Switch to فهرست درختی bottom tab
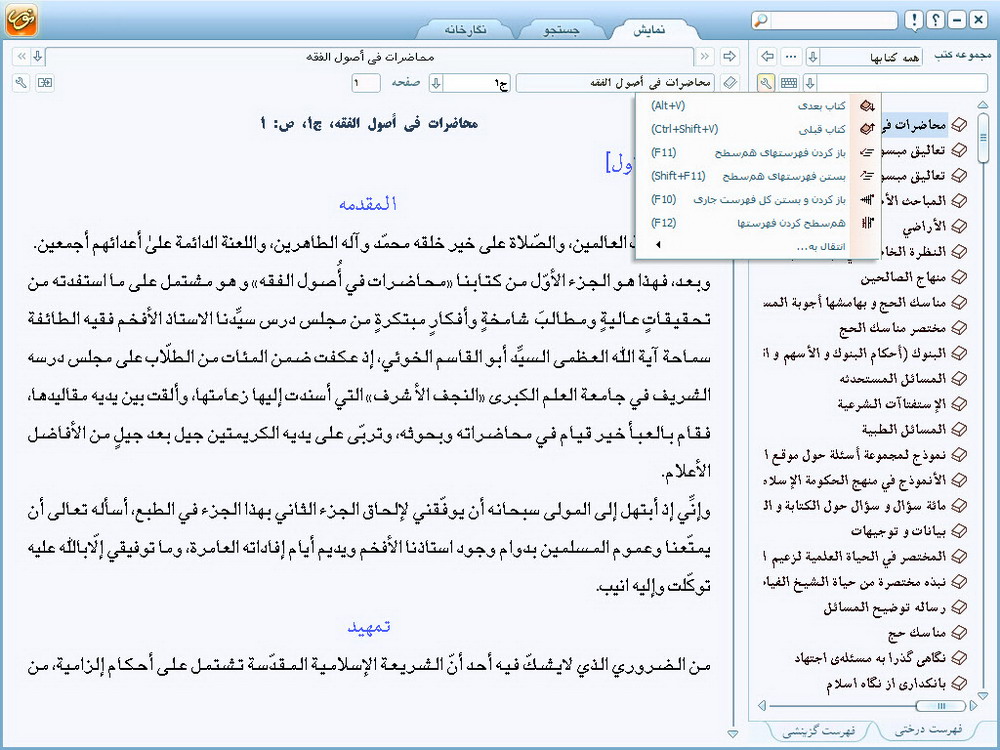1000x750 pixels. point(928,730)
